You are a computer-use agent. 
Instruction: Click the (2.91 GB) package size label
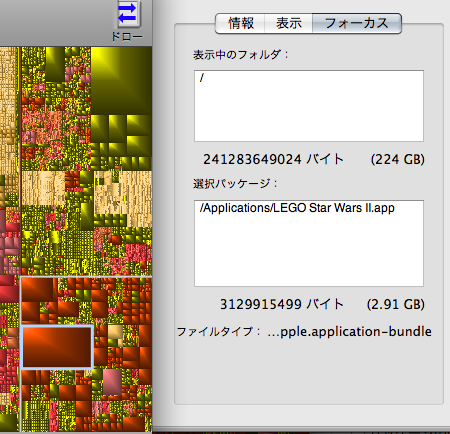395,304
